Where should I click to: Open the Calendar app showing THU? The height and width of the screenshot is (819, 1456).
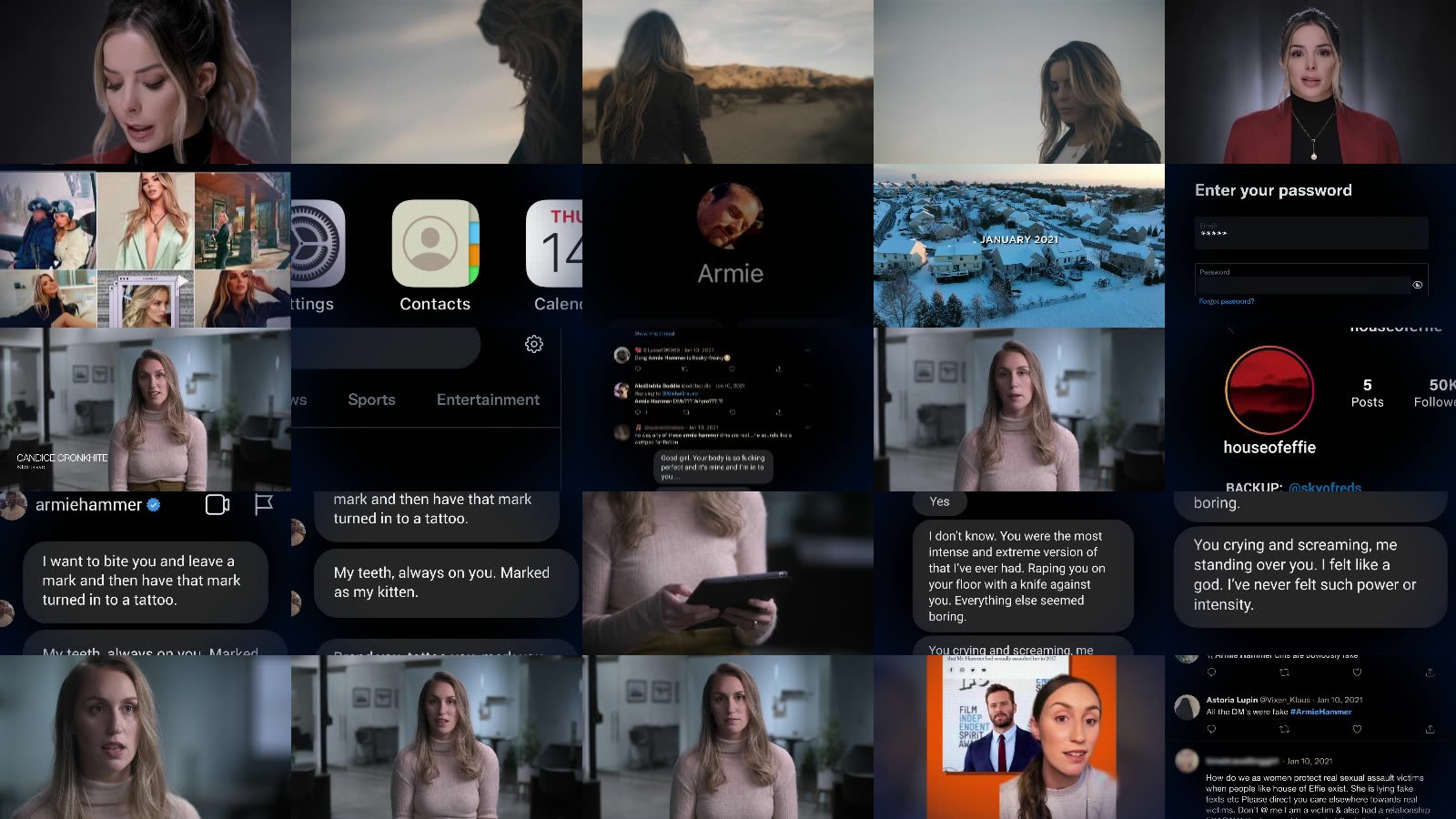coord(554,243)
